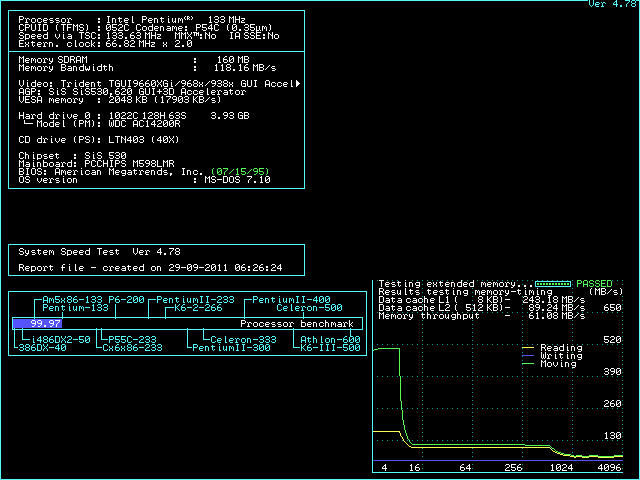This screenshot has width=640, height=480.
Task: Click the blue 99.97 benchmark score bar
Action: click(38, 324)
